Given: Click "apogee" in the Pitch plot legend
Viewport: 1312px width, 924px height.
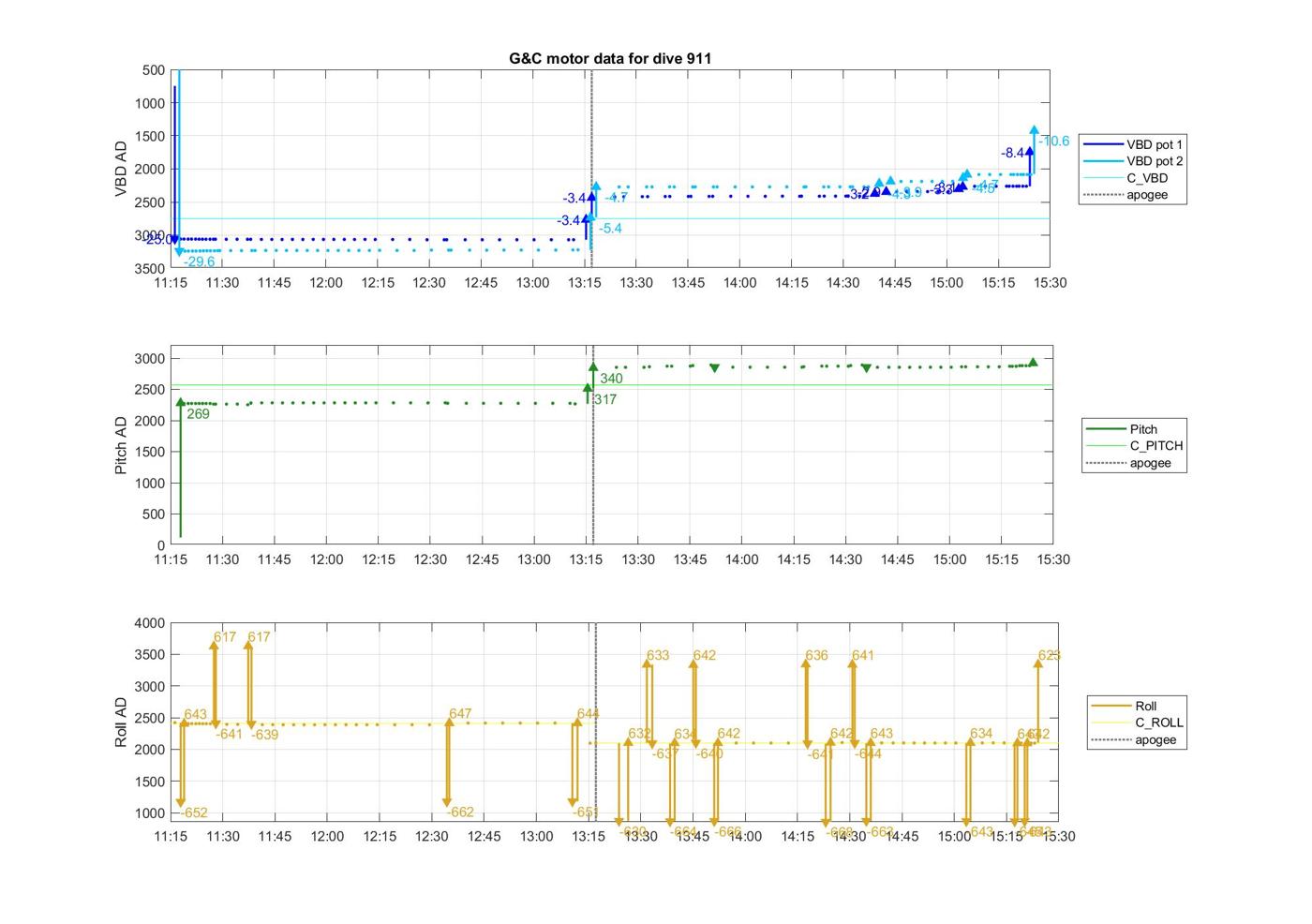Looking at the screenshot, I should pyautogui.click(x=1129, y=463).
